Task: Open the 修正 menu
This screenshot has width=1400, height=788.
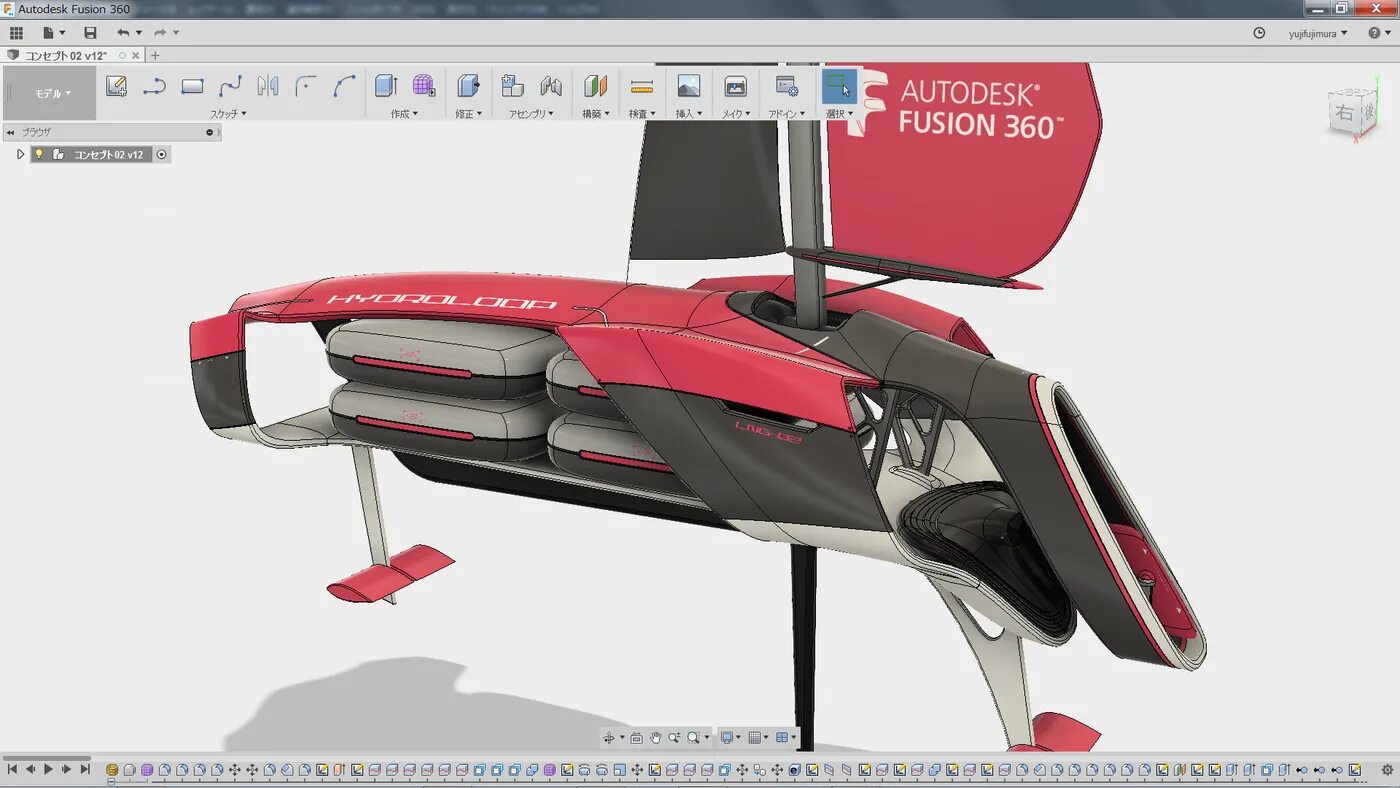Action: click(469, 114)
